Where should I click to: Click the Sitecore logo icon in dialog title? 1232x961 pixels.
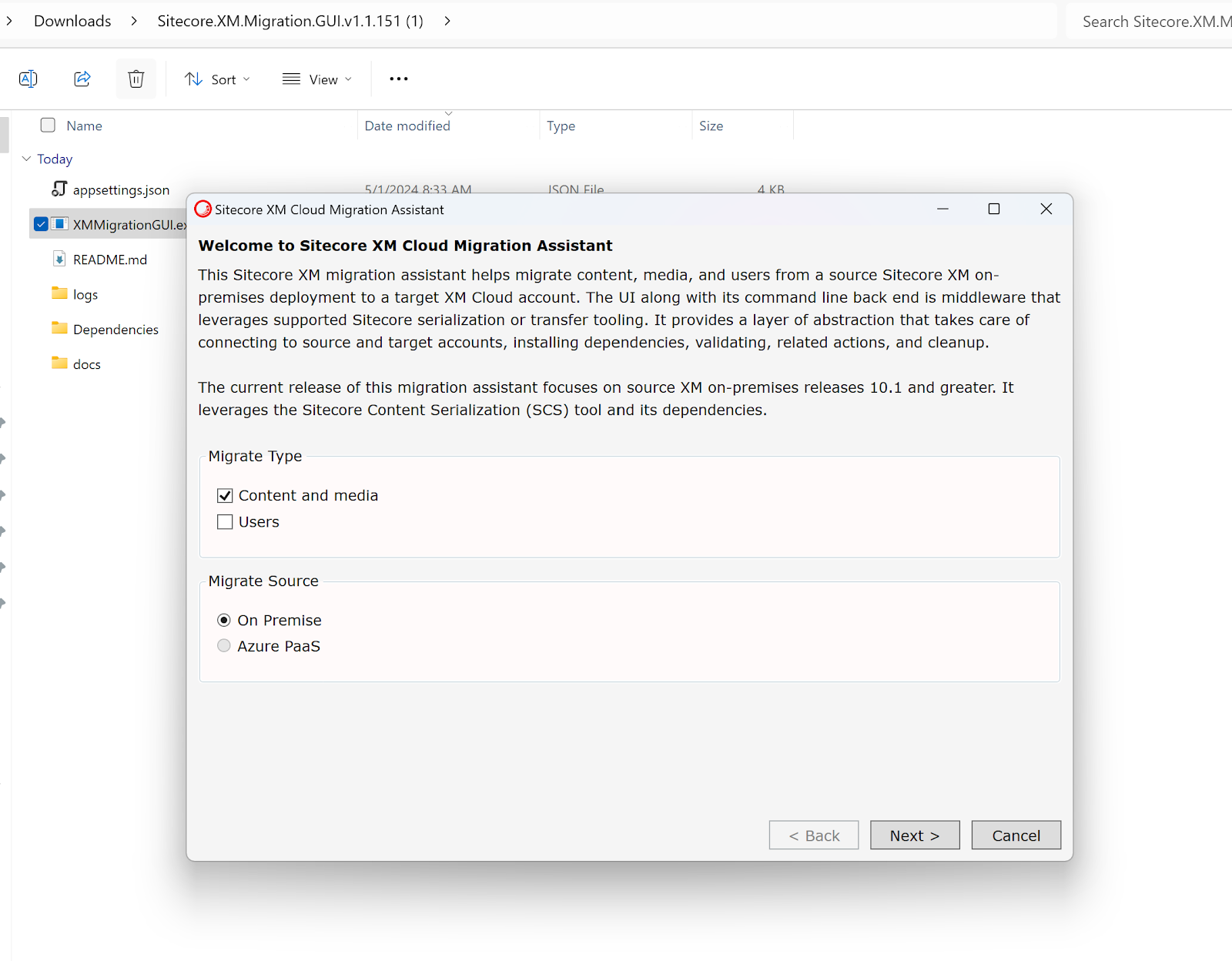(203, 209)
